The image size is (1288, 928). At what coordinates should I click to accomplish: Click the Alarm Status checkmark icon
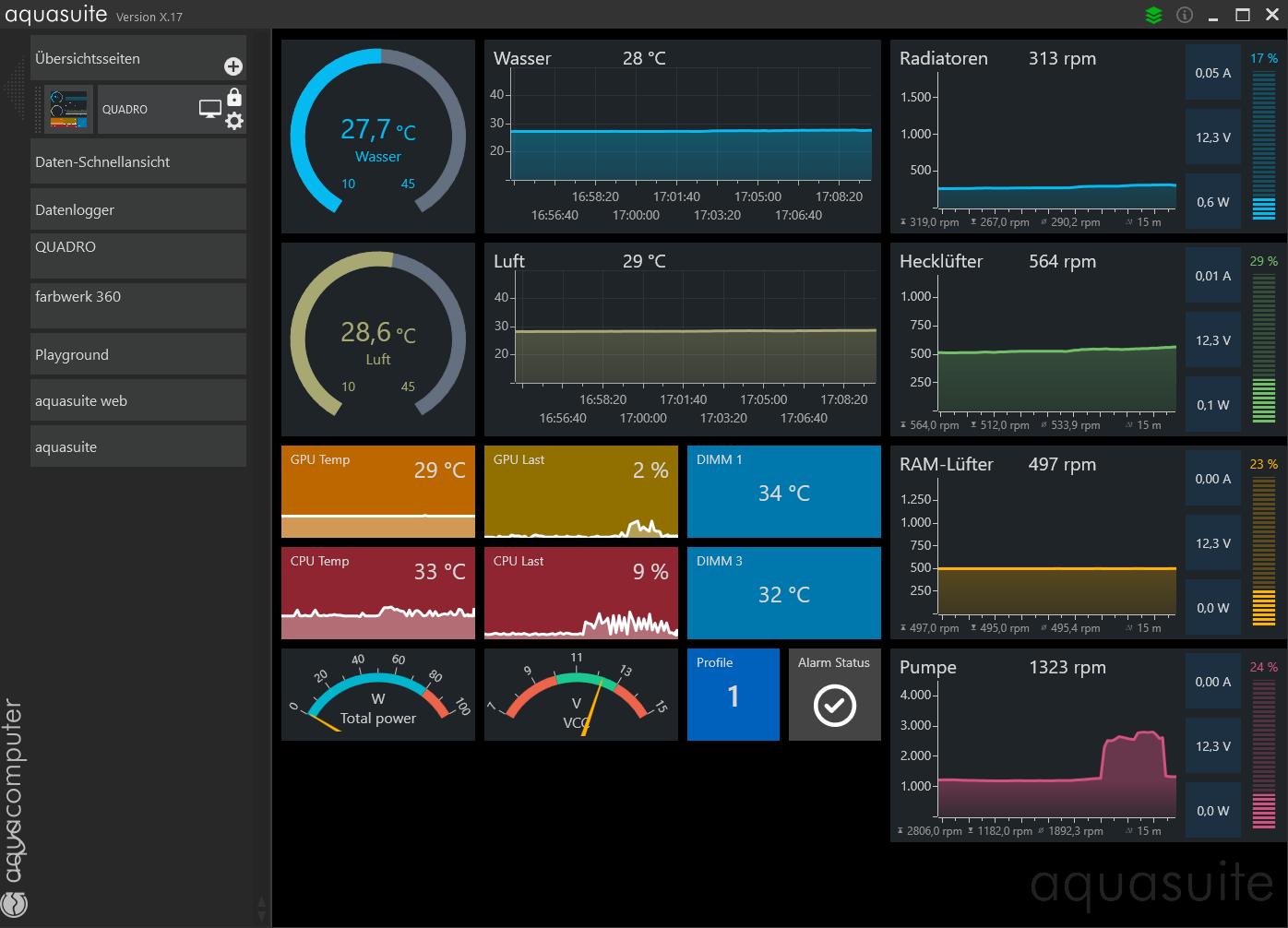[x=835, y=706]
